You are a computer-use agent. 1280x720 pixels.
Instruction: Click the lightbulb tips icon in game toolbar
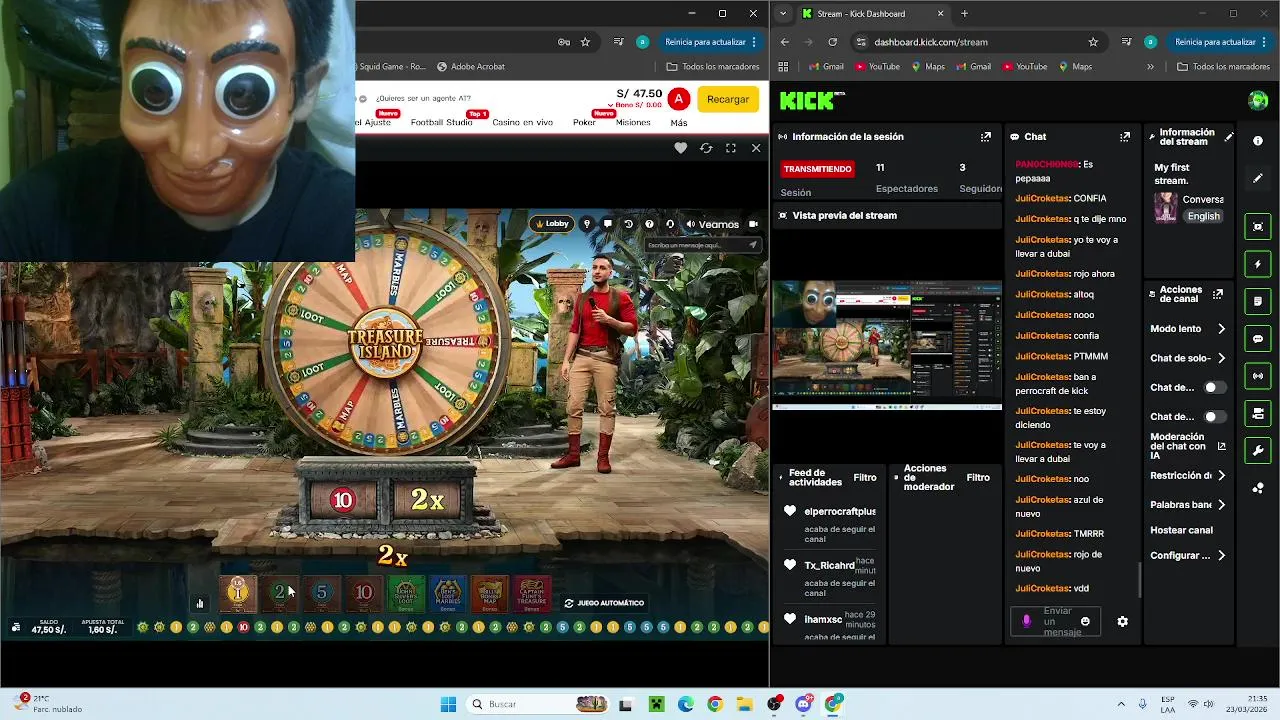[587, 224]
